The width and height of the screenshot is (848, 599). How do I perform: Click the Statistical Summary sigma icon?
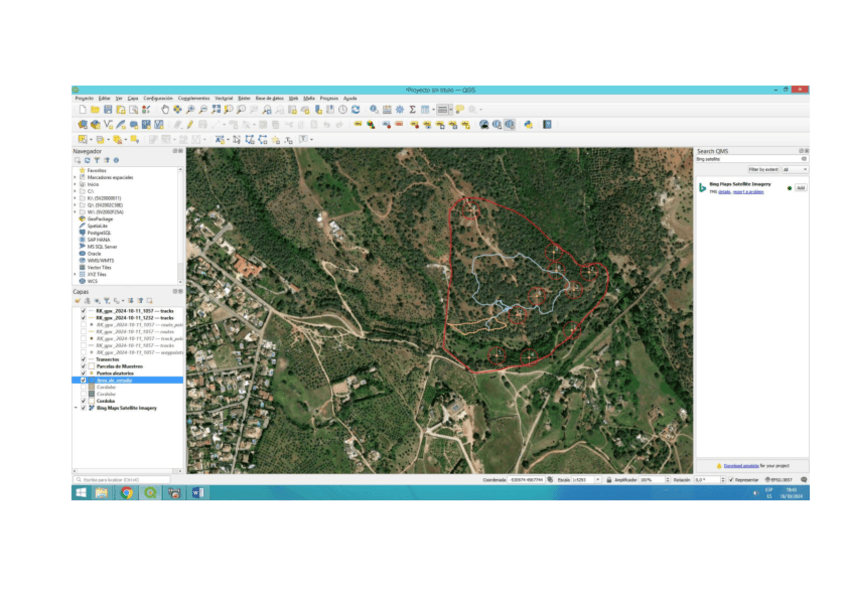tap(411, 109)
